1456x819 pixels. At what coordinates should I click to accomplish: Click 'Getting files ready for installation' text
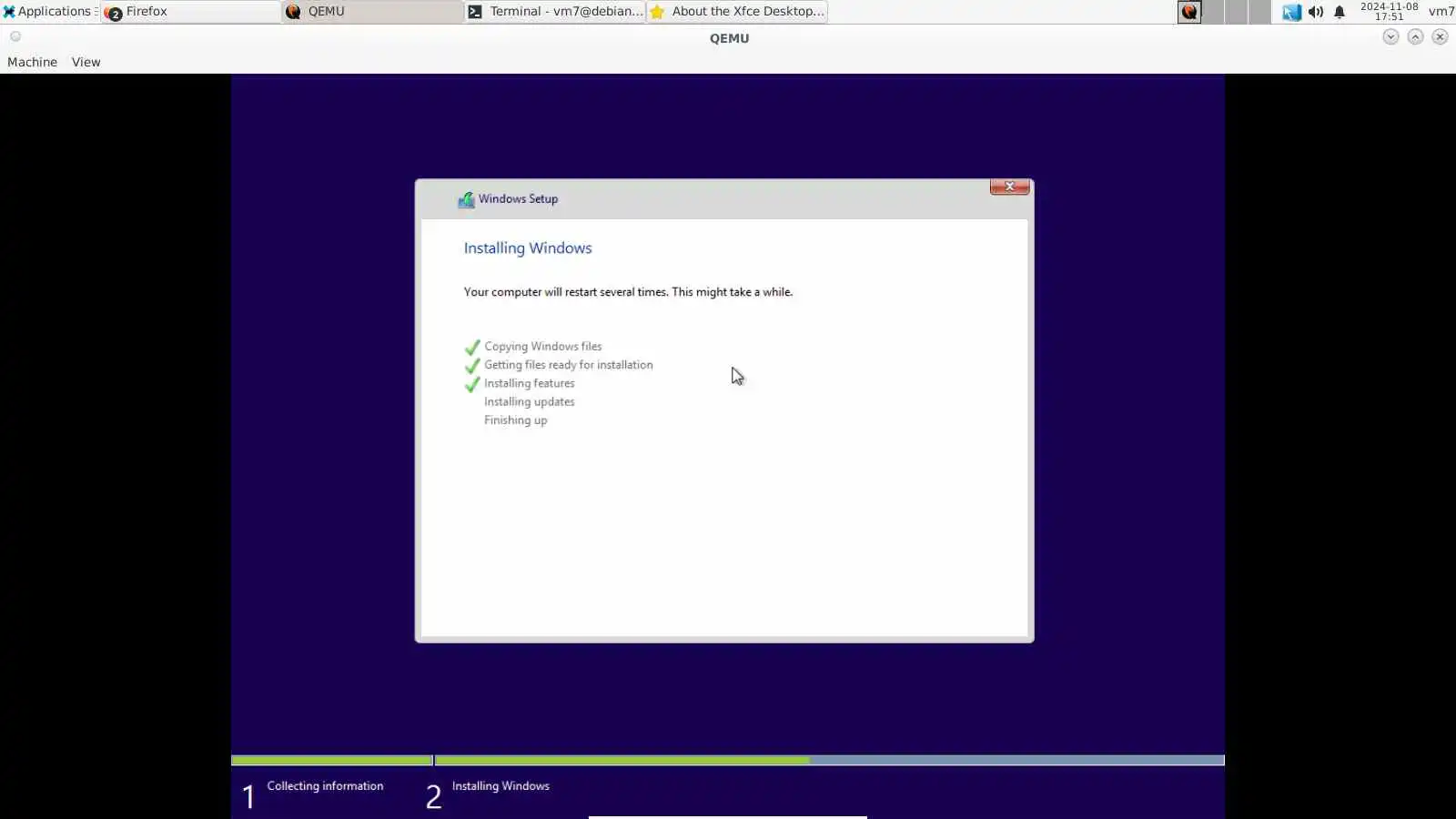point(569,365)
